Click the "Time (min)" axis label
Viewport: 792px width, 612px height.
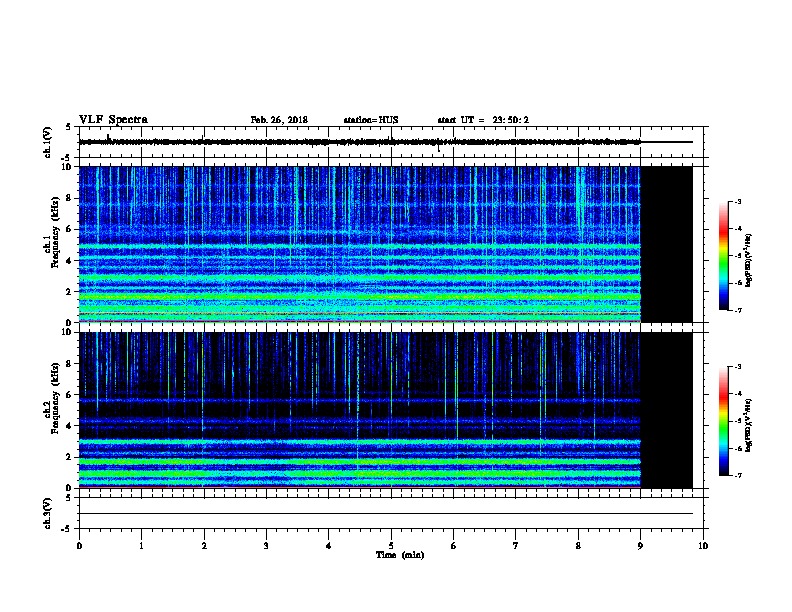tap(400, 555)
